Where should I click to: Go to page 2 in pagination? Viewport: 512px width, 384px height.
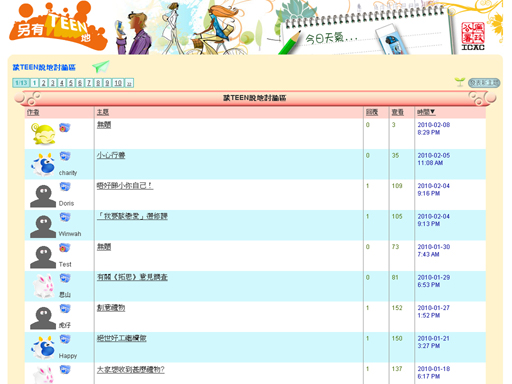pyautogui.click(x=44, y=83)
